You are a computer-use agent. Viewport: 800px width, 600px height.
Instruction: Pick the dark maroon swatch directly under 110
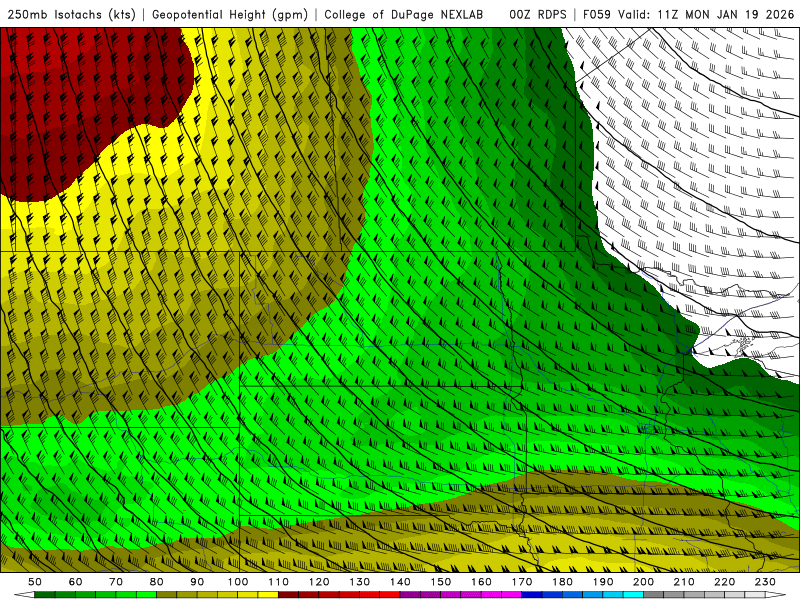pyautogui.click(x=288, y=595)
